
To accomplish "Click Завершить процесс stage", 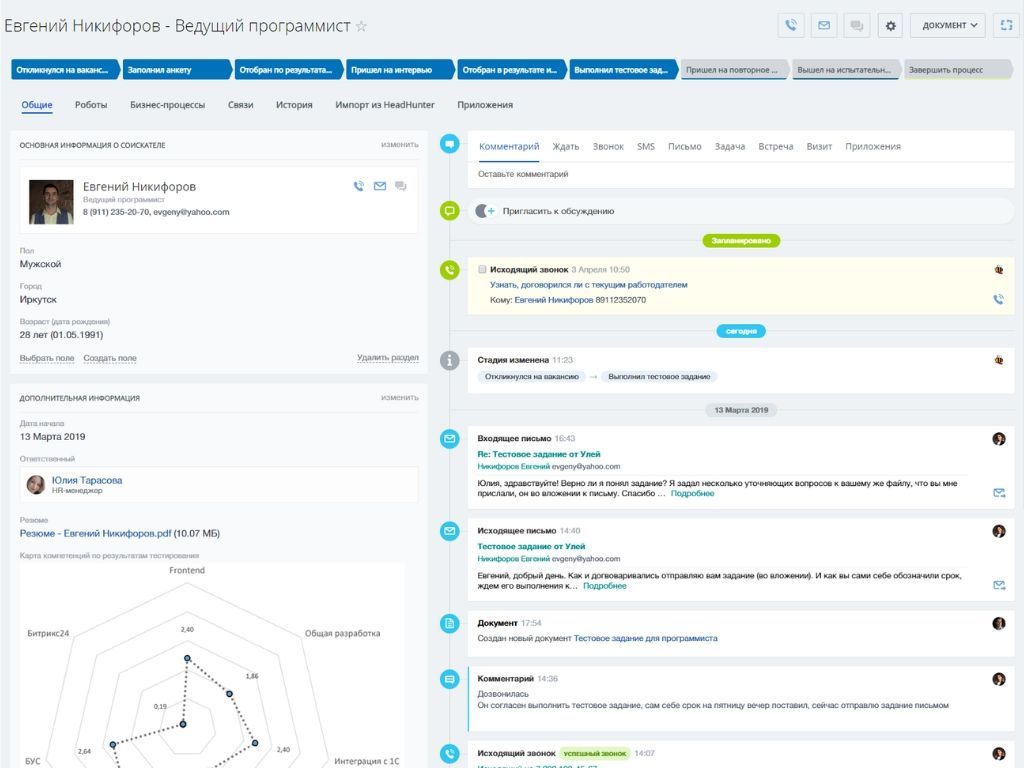I will click(957, 70).
